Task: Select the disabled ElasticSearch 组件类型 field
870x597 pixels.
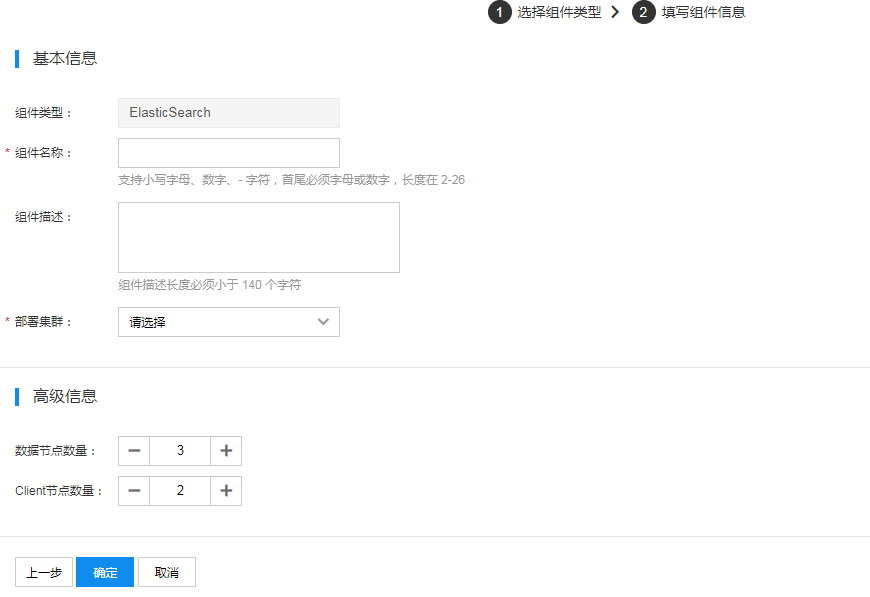Action: click(x=229, y=113)
